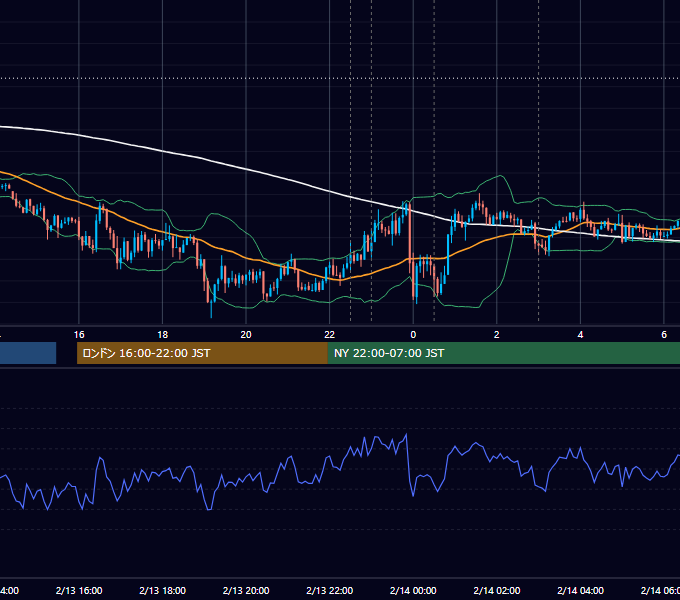Click hour label 22 on price chart axis
This screenshot has height=600, width=680.
330,335
